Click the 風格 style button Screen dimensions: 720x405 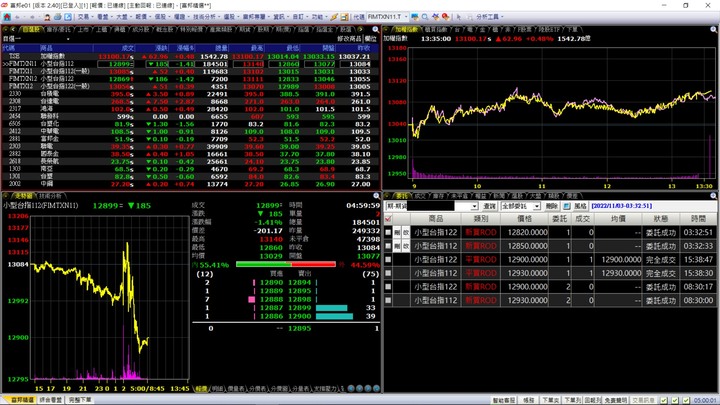coord(580,206)
